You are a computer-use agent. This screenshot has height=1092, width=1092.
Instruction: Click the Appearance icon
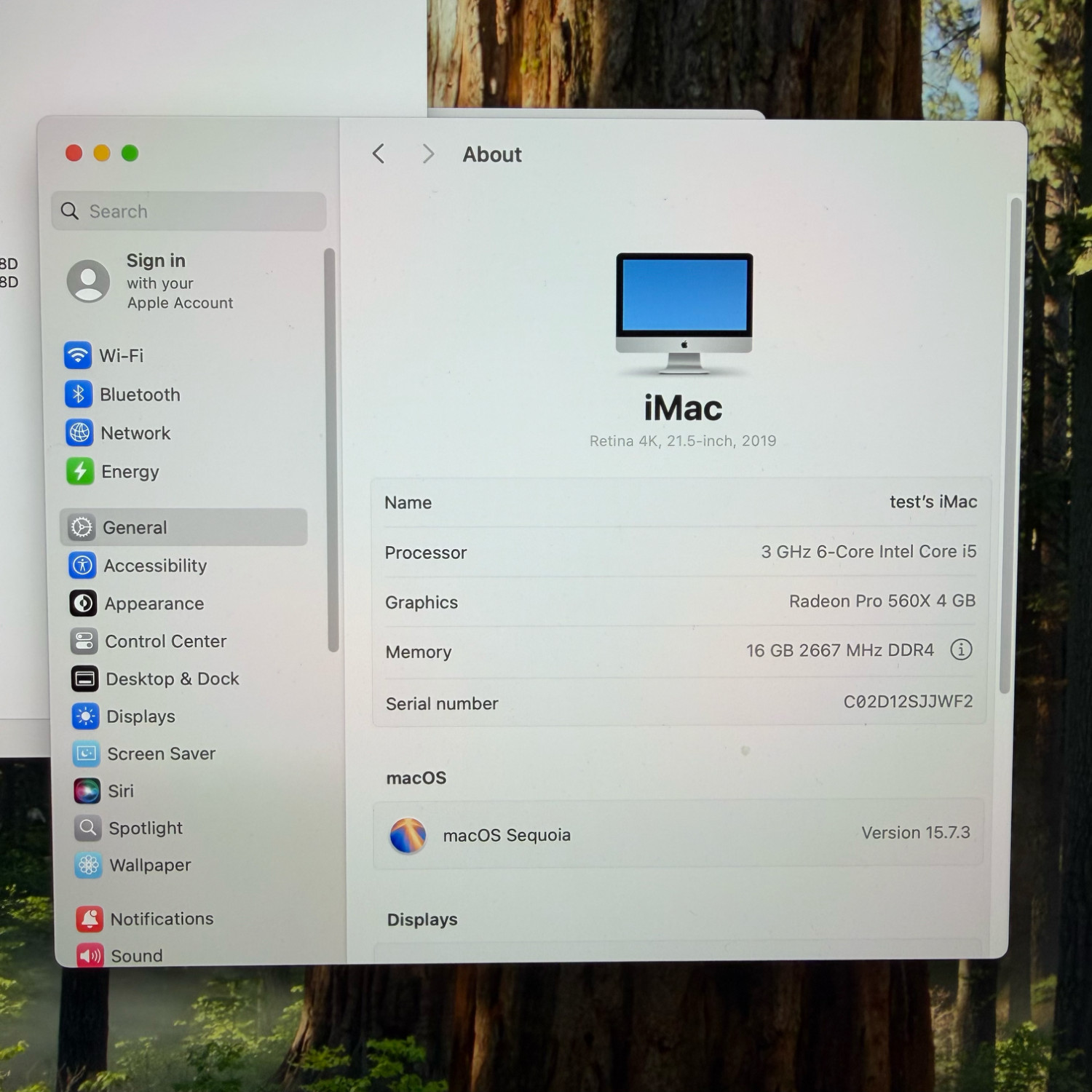click(83, 603)
